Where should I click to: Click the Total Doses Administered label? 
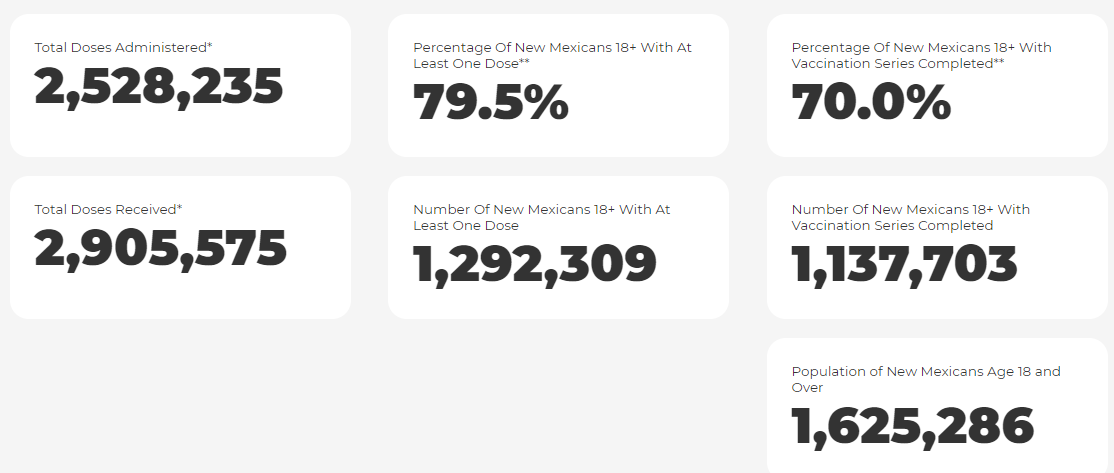click(x=120, y=47)
